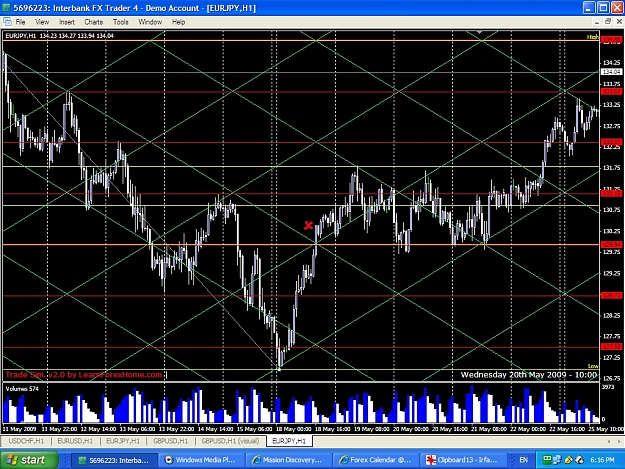Open the Forex Calendar taskbar button
The height and width of the screenshot is (469, 625).
[375, 460]
